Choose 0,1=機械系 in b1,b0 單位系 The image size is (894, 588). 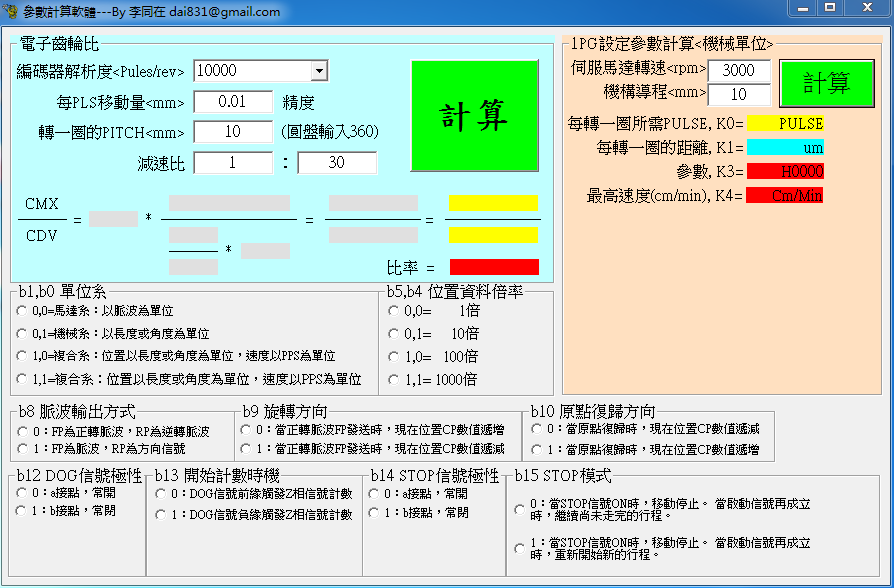pyautogui.click(x=22, y=333)
